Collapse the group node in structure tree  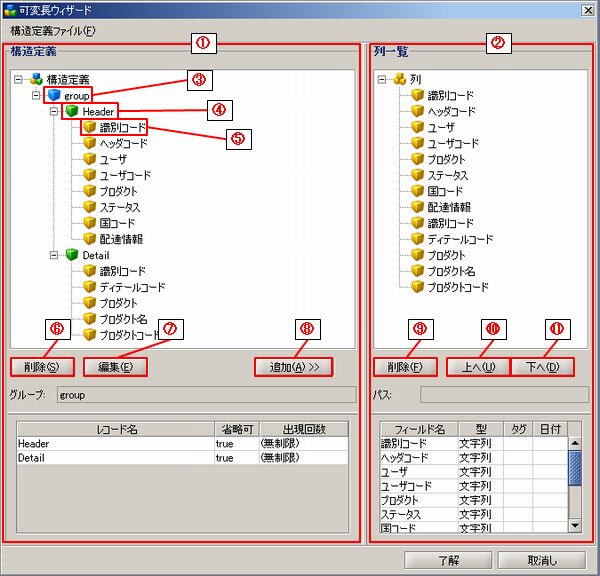(37, 95)
